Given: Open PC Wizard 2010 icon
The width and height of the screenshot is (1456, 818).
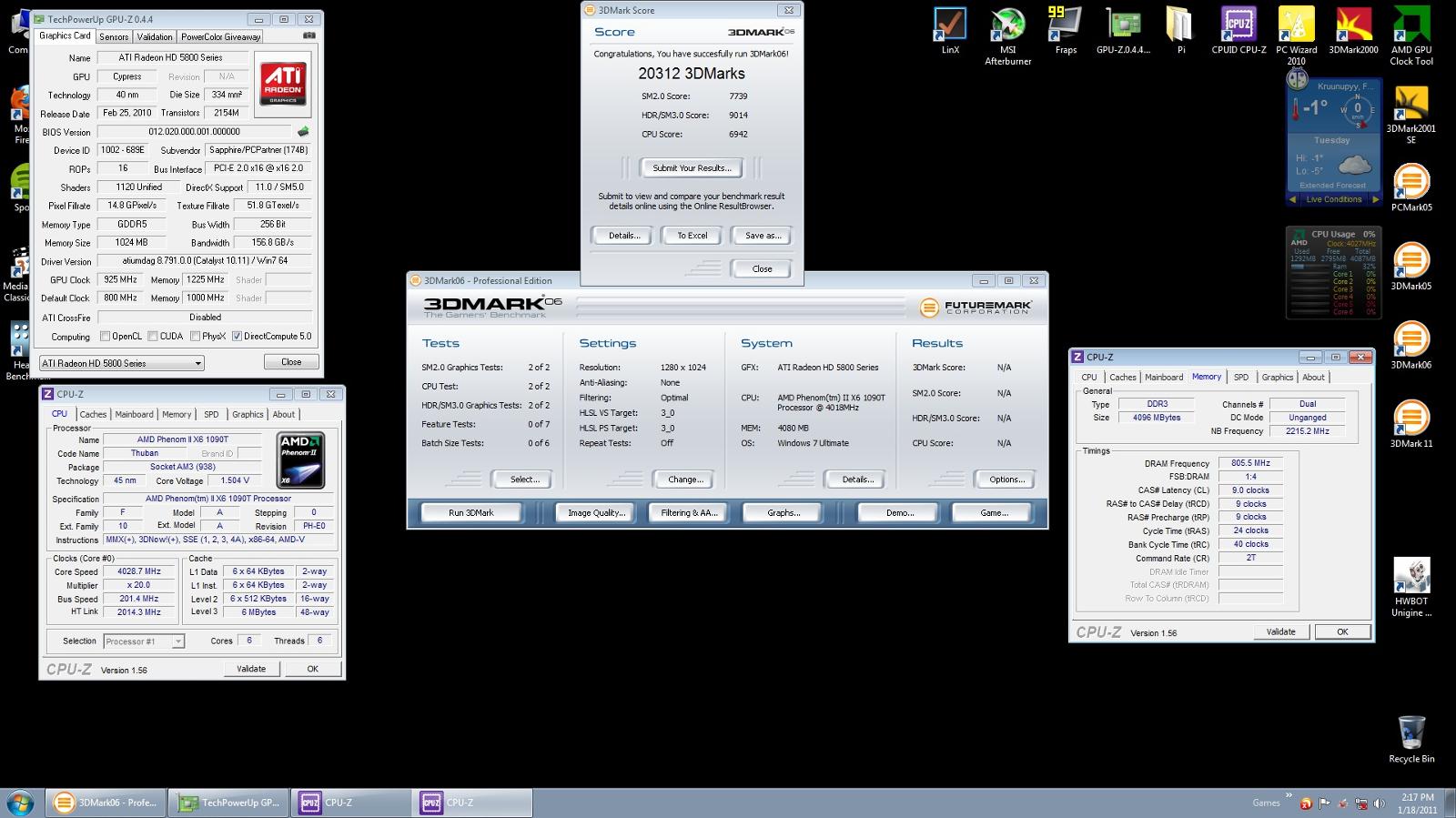Looking at the screenshot, I should coord(1296,36).
